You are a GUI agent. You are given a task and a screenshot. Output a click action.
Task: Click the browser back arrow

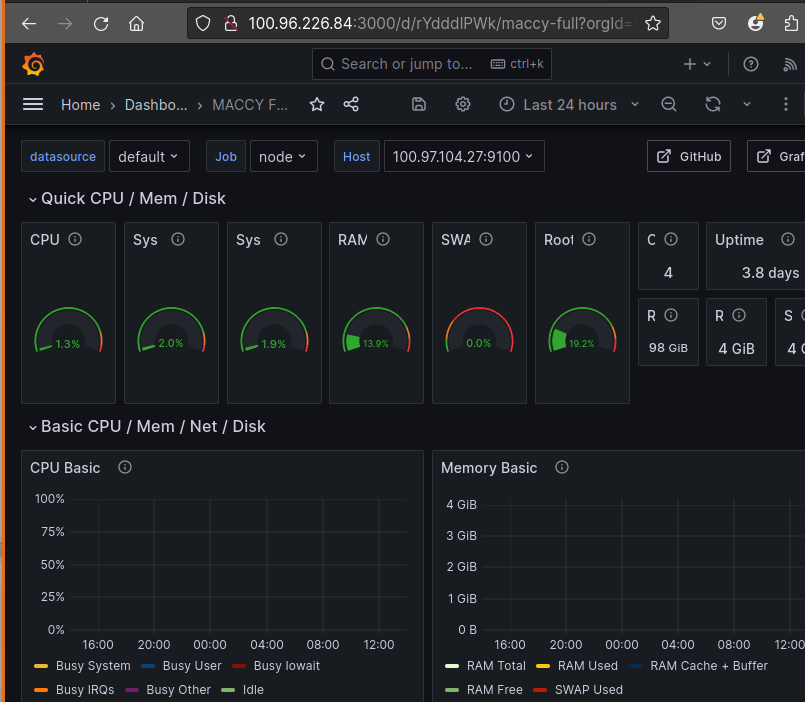point(29,24)
